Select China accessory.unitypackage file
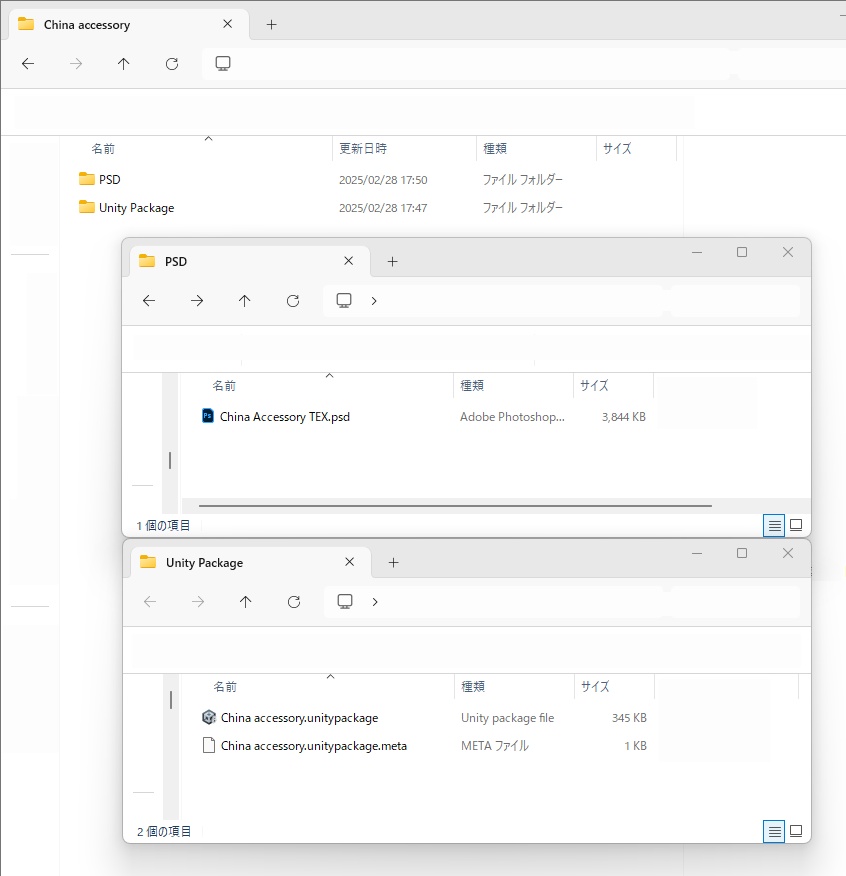This screenshot has height=876, width=846. (x=300, y=718)
